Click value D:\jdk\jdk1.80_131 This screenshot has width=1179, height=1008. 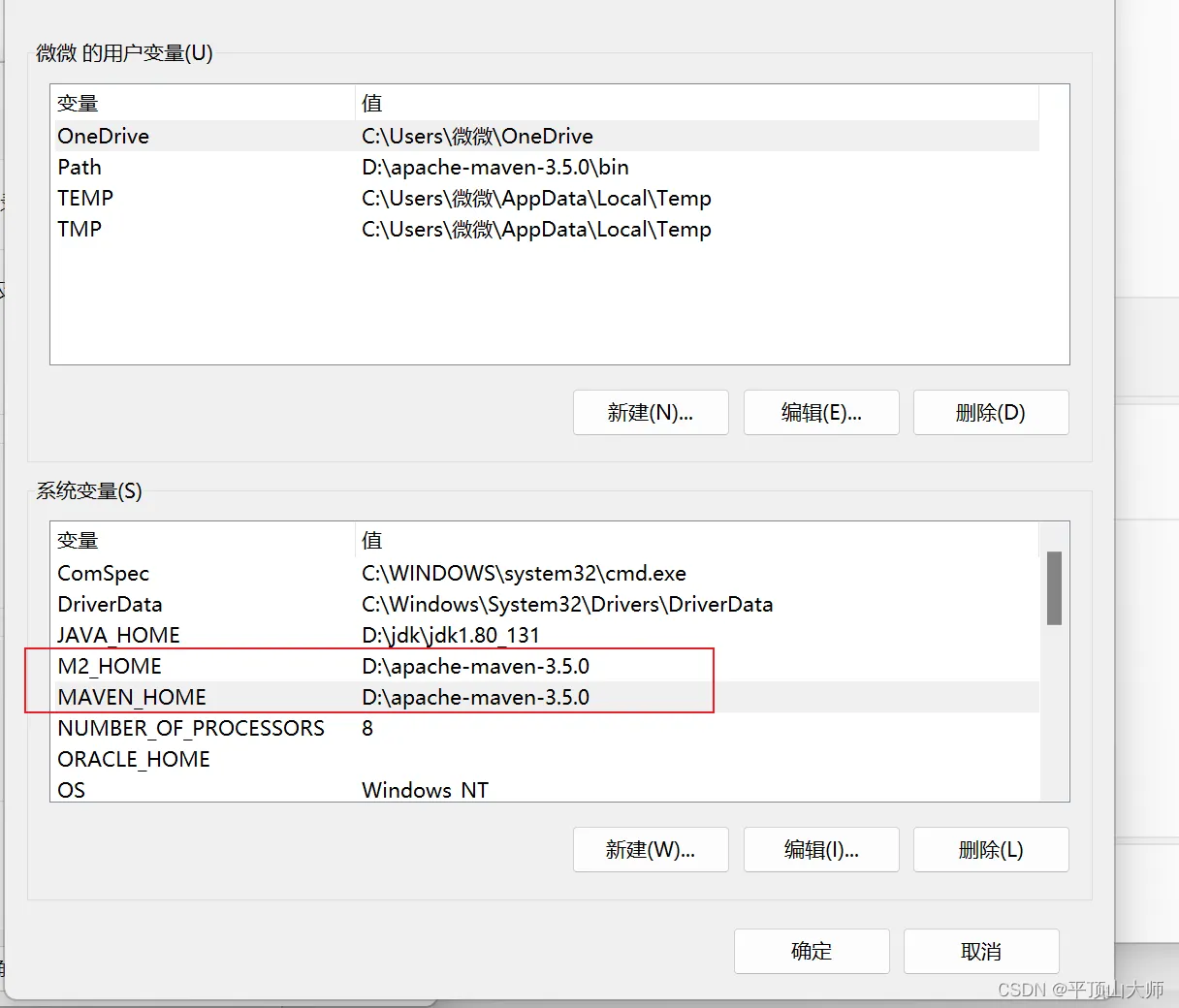click(451, 635)
